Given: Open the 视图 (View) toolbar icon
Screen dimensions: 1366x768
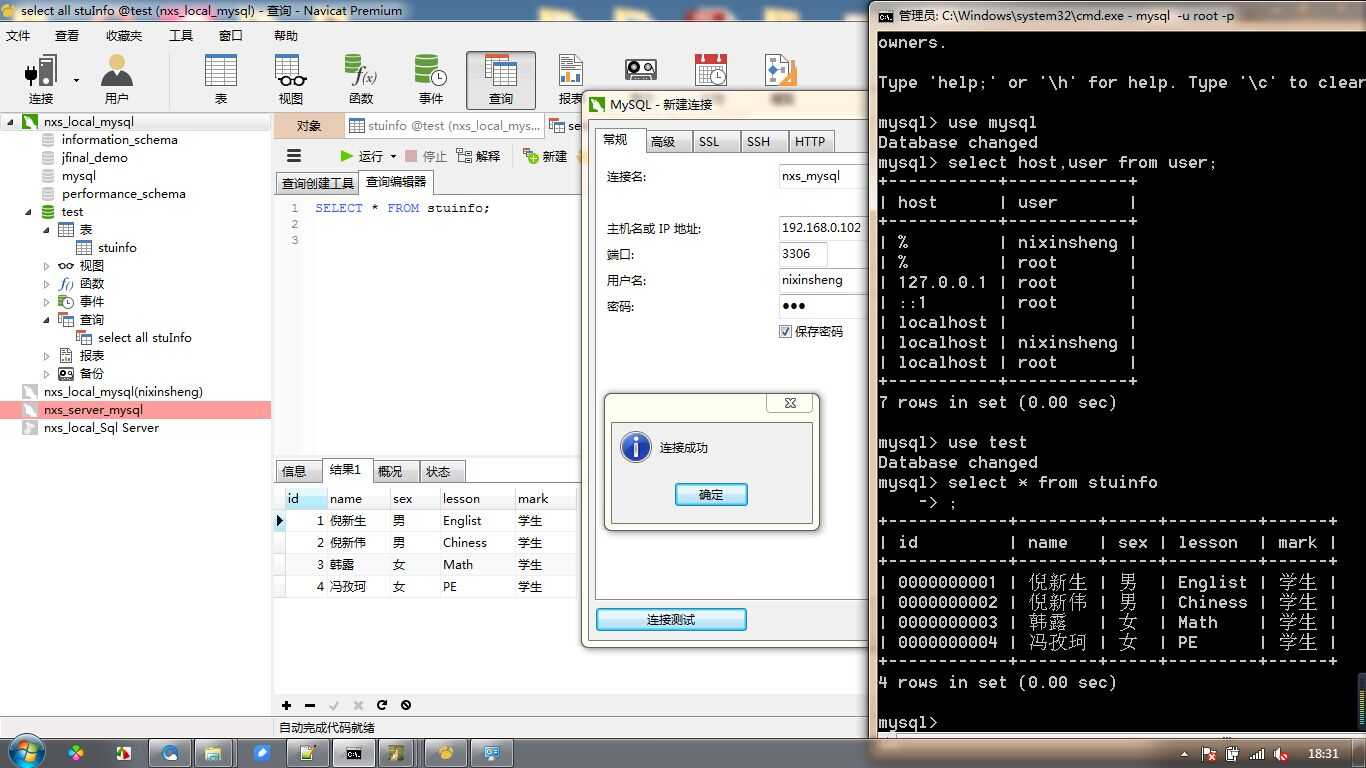Looking at the screenshot, I should point(290,80).
